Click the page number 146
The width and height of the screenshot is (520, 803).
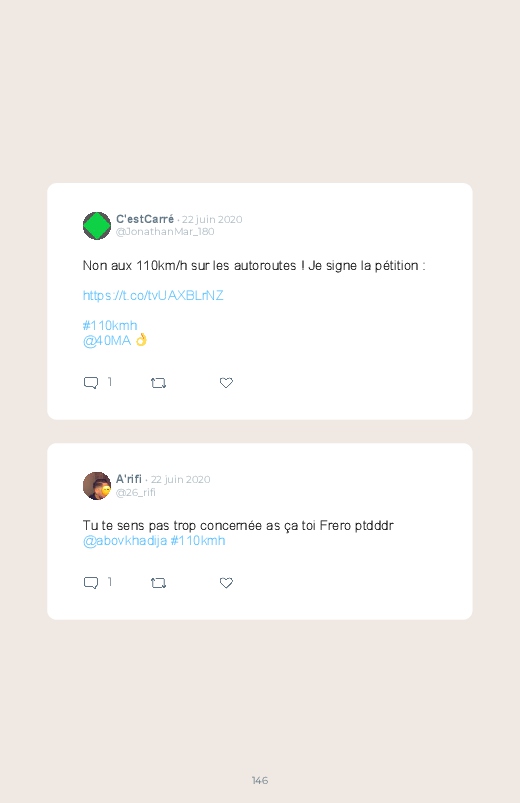coord(260,780)
